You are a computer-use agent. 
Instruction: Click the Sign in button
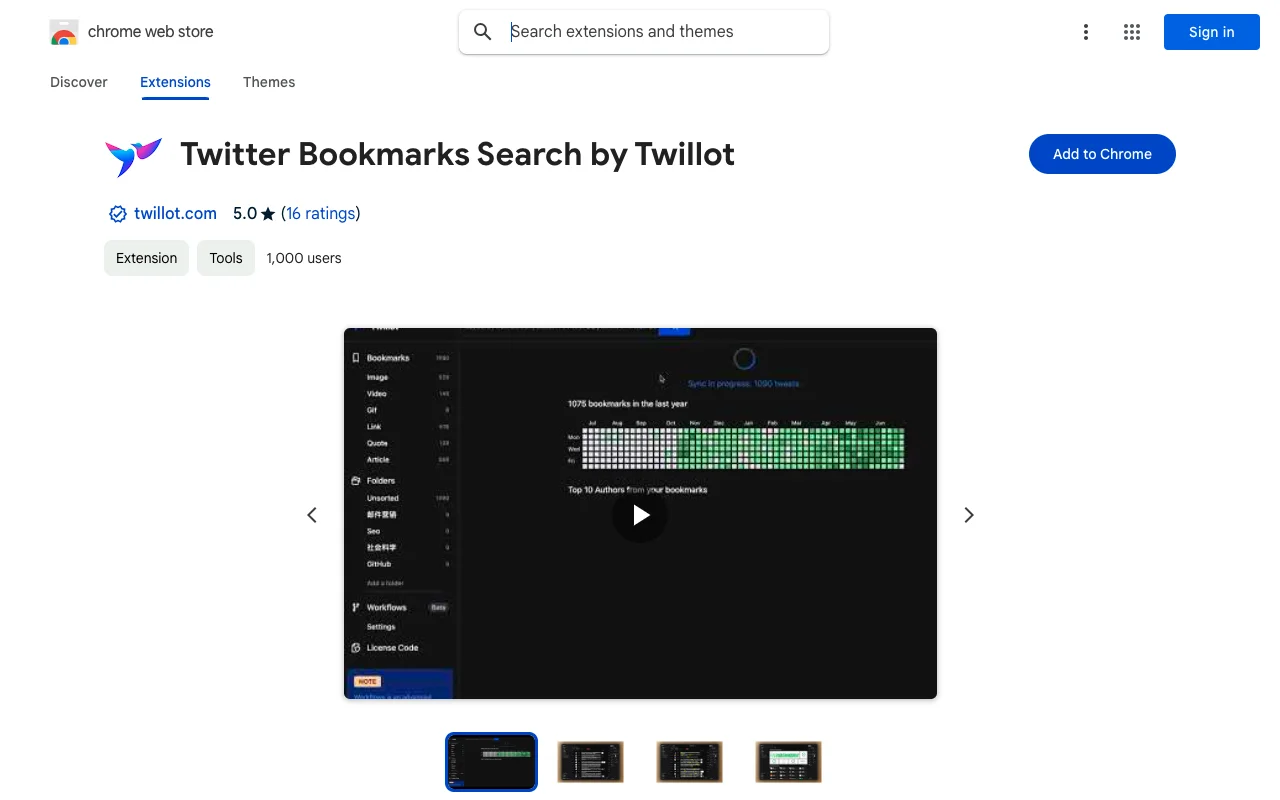pos(1211,32)
